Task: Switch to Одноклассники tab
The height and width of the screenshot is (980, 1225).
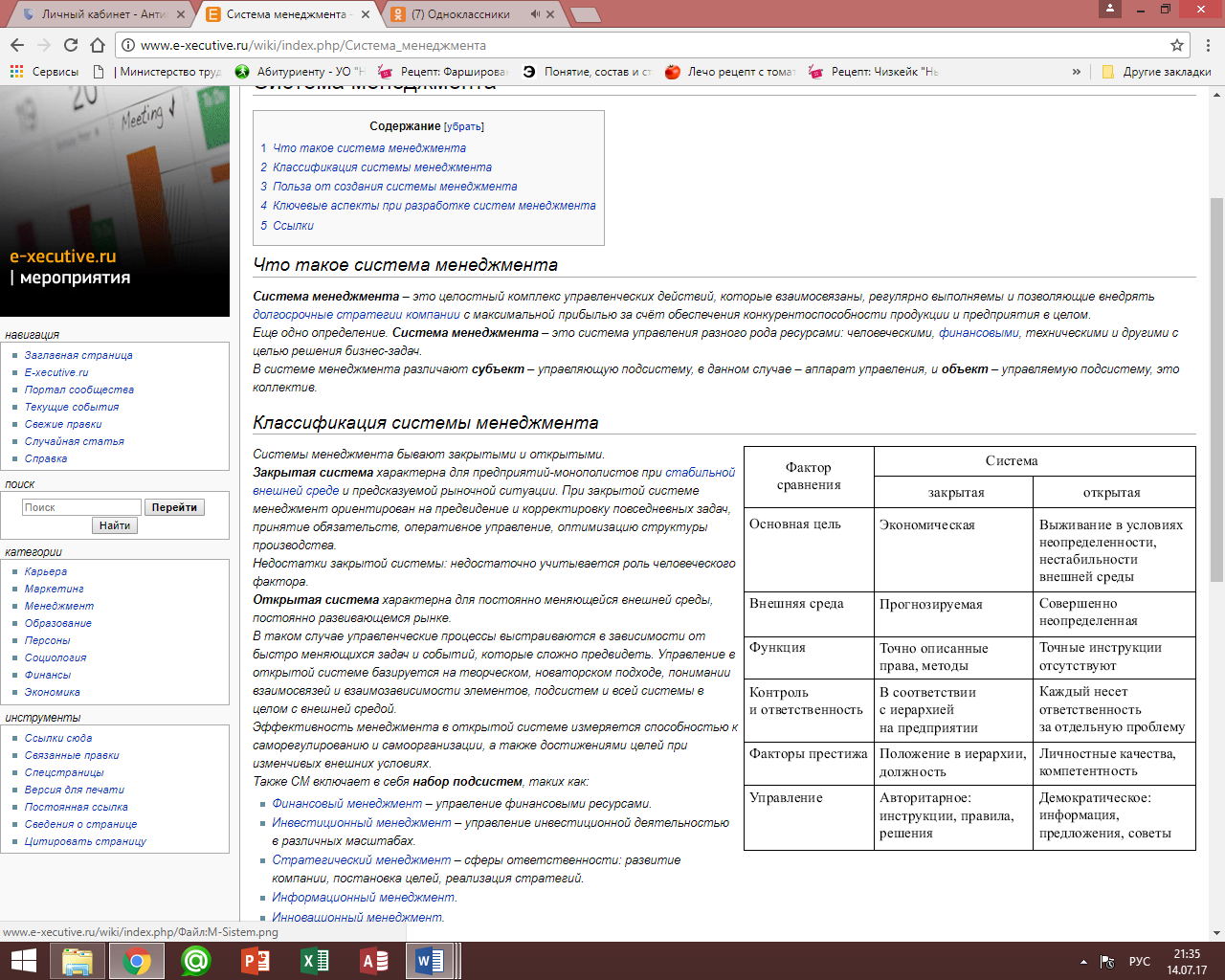Action: coord(460,14)
